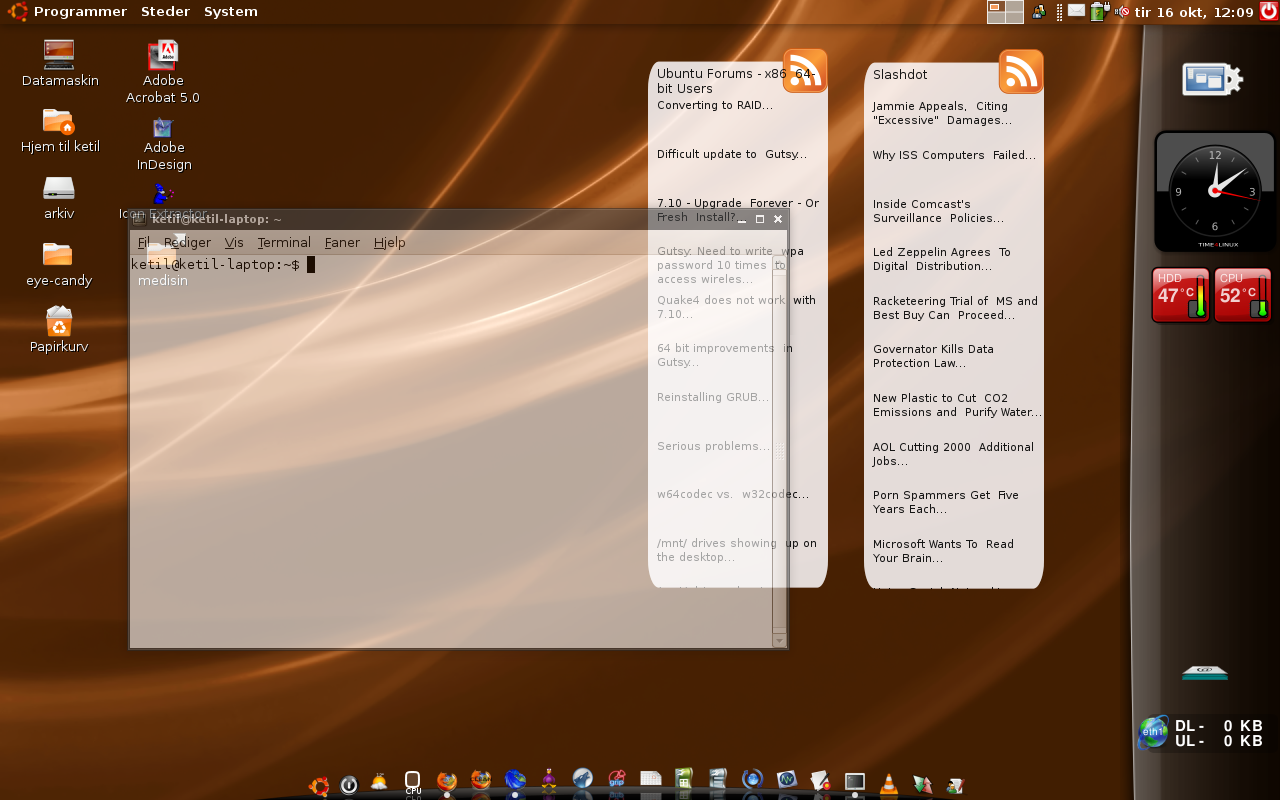Open Led Zeppelin Agrees To Digital Distribution
The image size is (1280, 800).
point(941,259)
